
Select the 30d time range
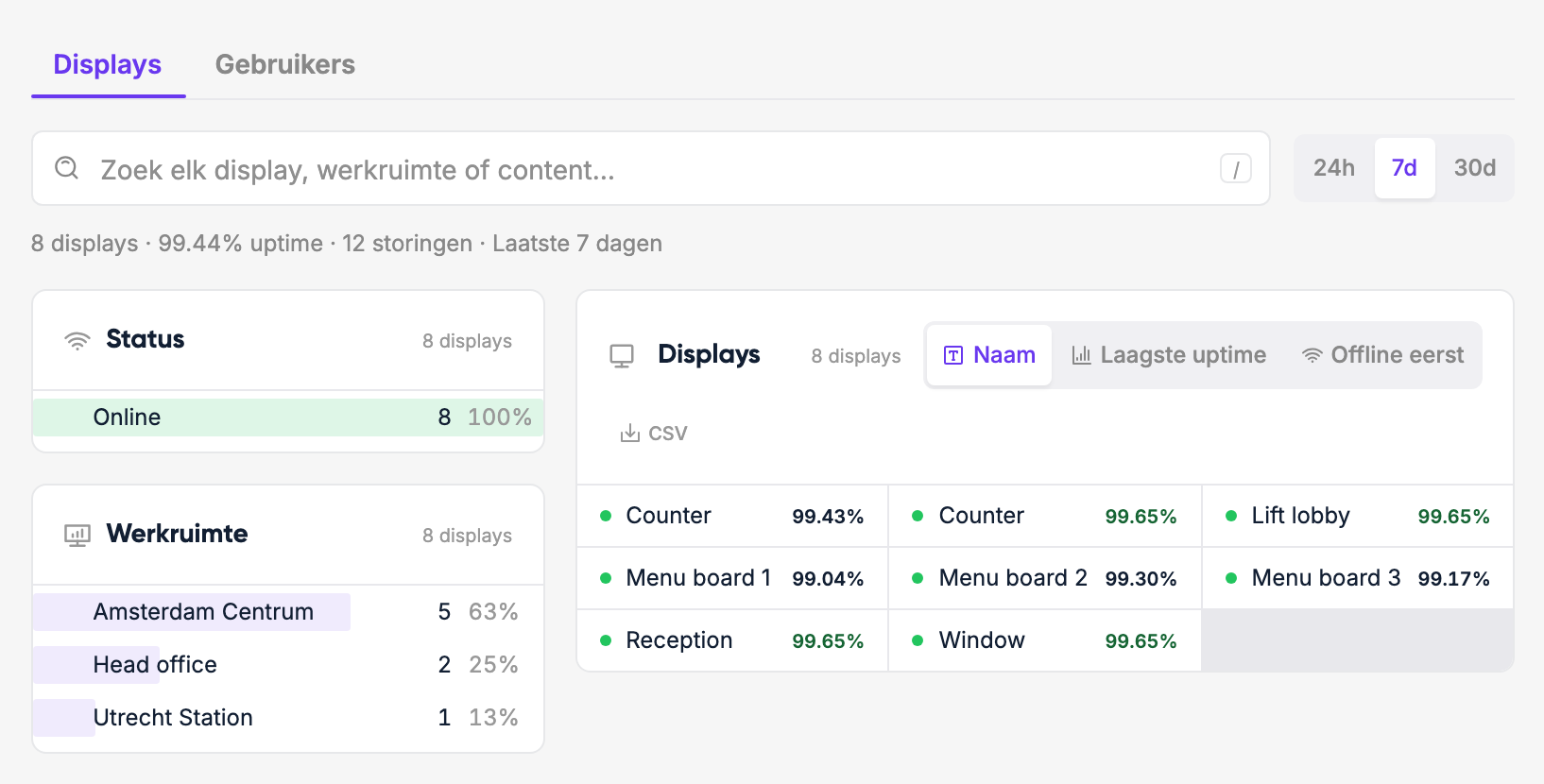tap(1475, 168)
